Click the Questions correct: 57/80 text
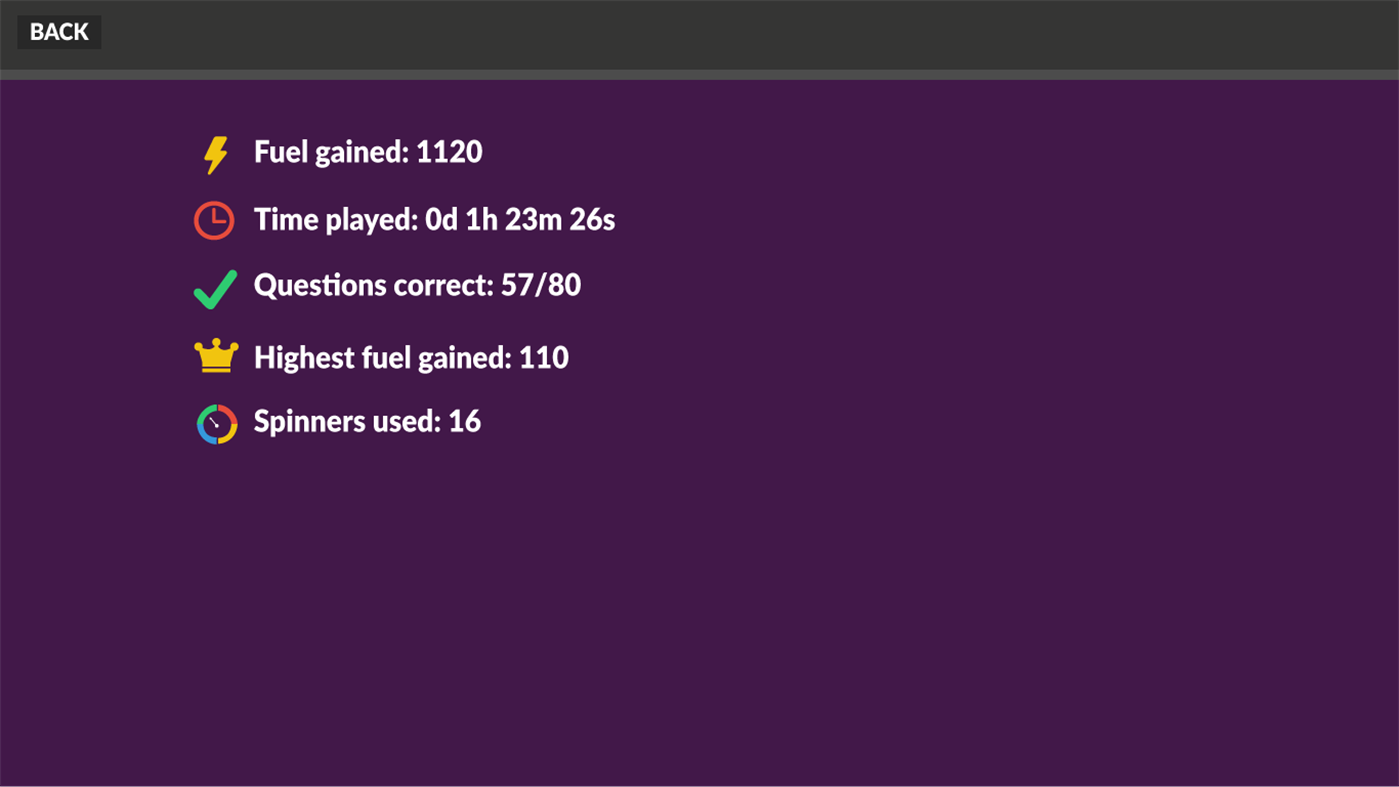 coord(418,285)
